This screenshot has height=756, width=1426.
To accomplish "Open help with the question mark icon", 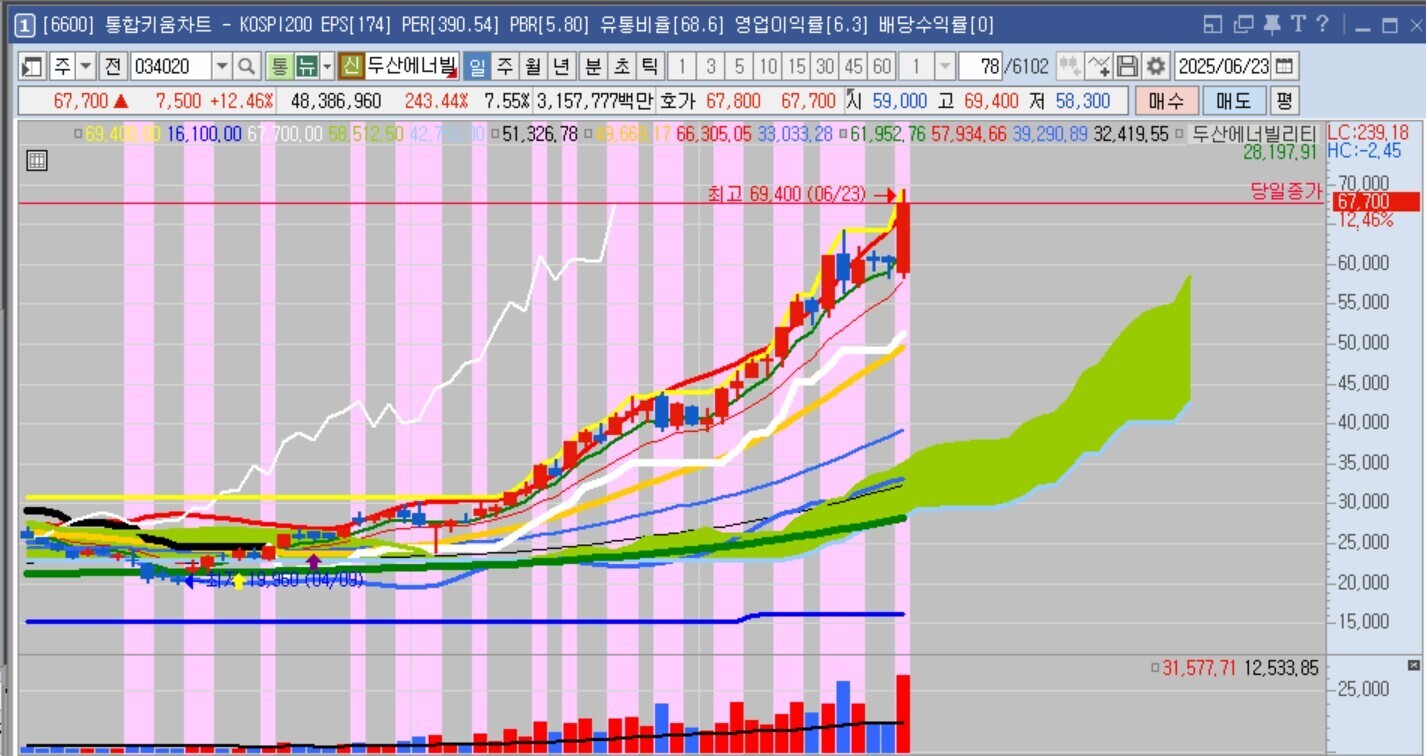I will click(x=1322, y=25).
